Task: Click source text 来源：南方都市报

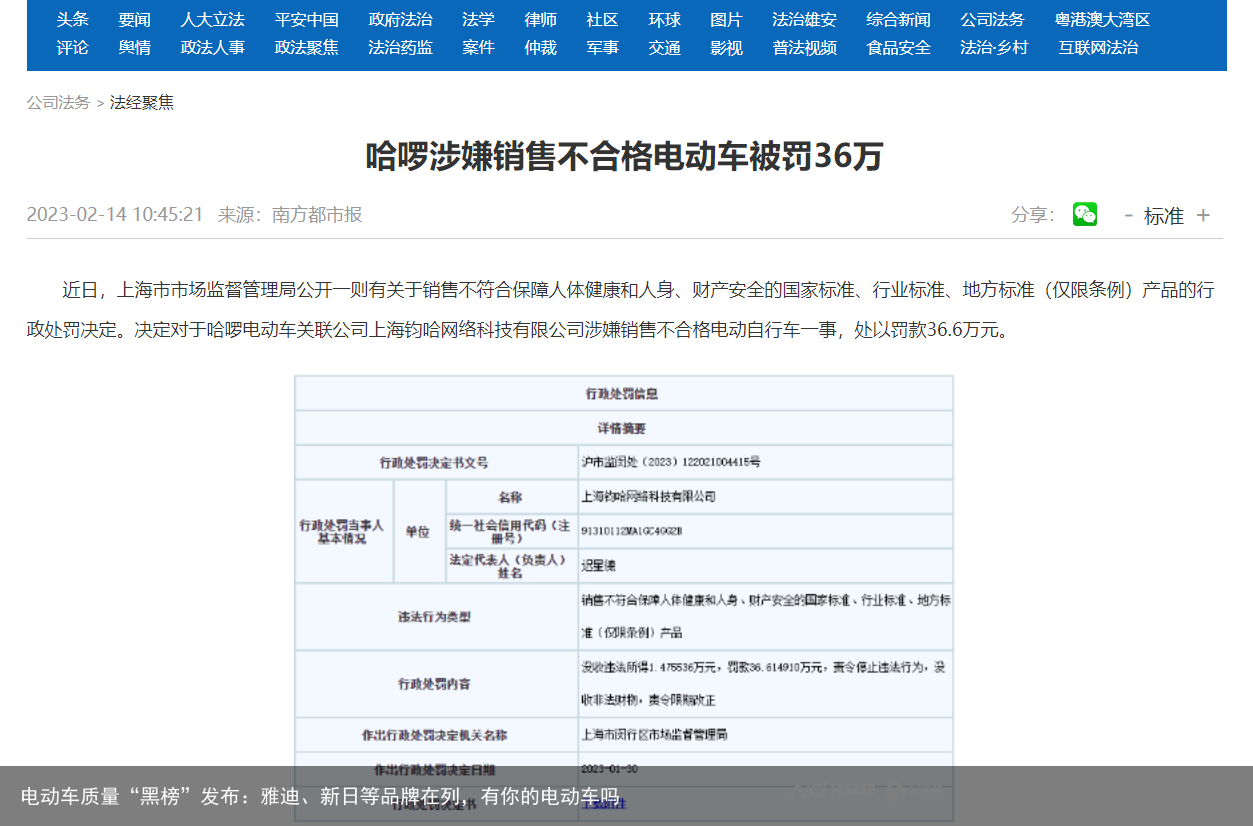Action: 290,214
